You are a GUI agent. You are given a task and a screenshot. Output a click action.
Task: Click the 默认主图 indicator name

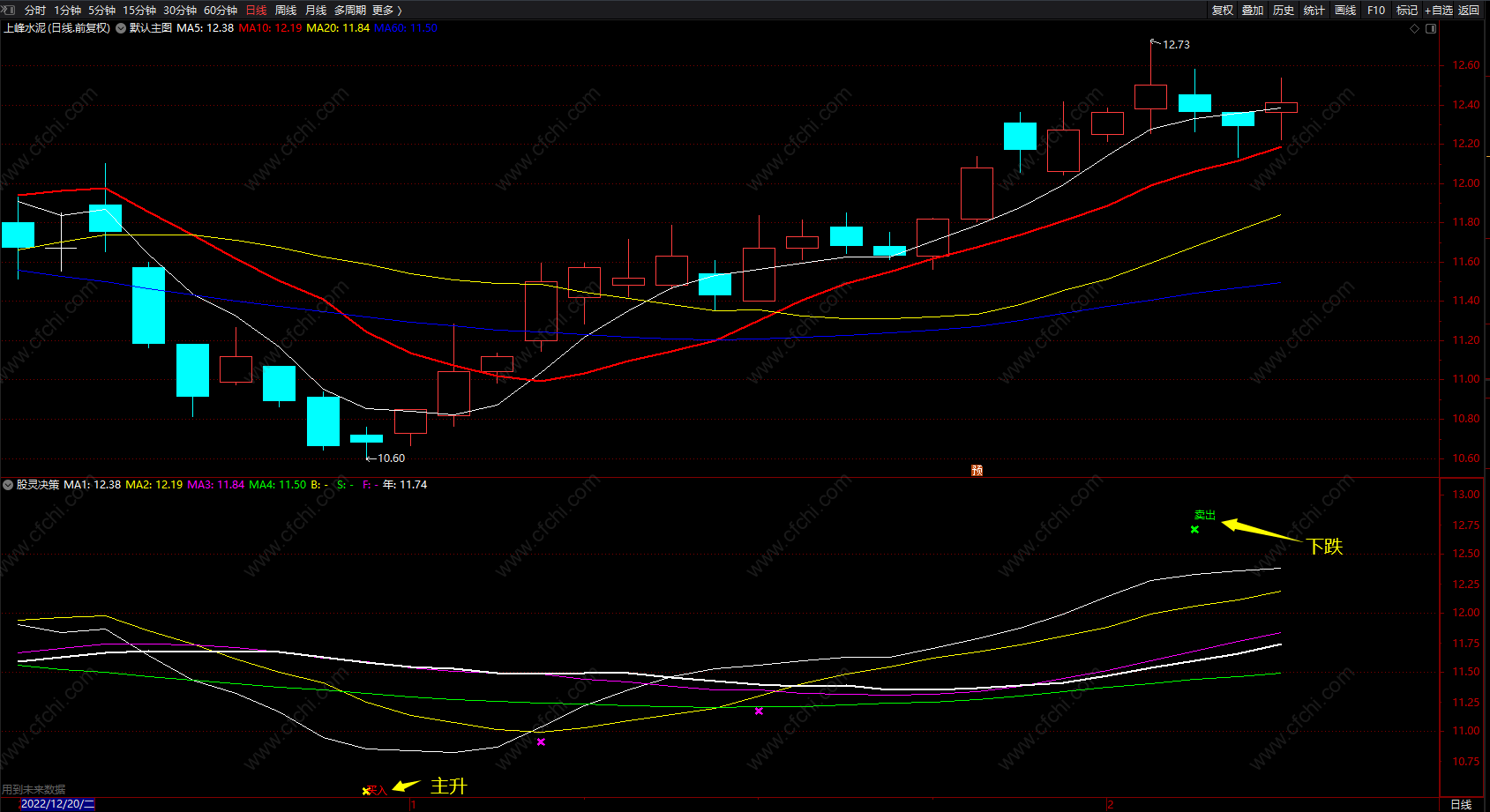click(151, 28)
